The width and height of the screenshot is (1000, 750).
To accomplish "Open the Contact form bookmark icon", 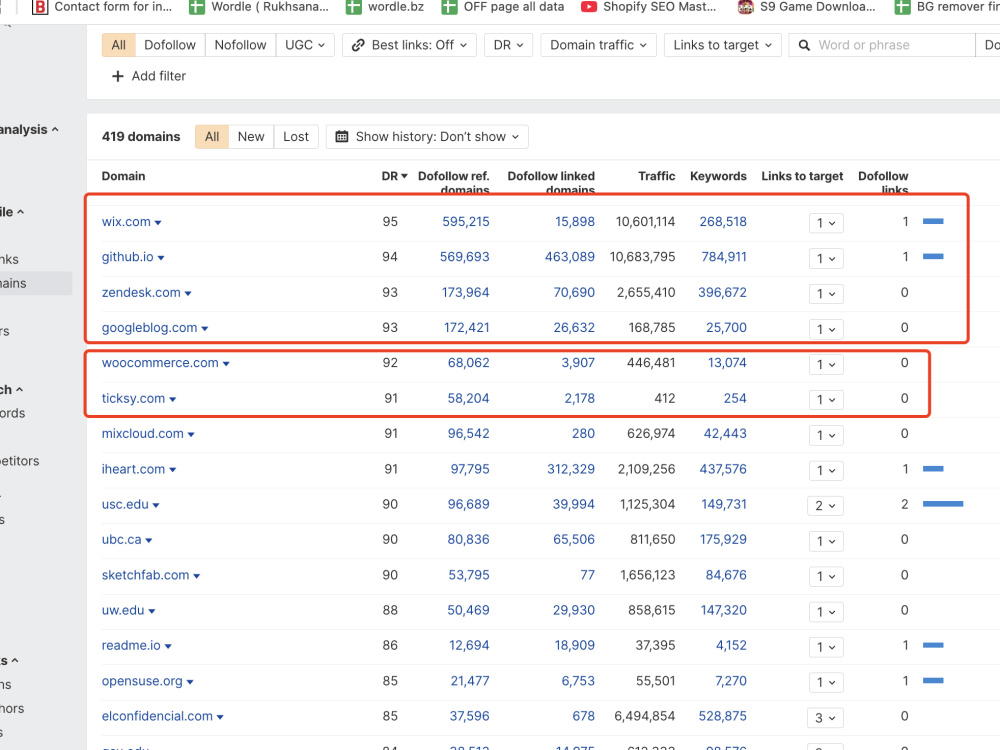I will click(x=40, y=7).
